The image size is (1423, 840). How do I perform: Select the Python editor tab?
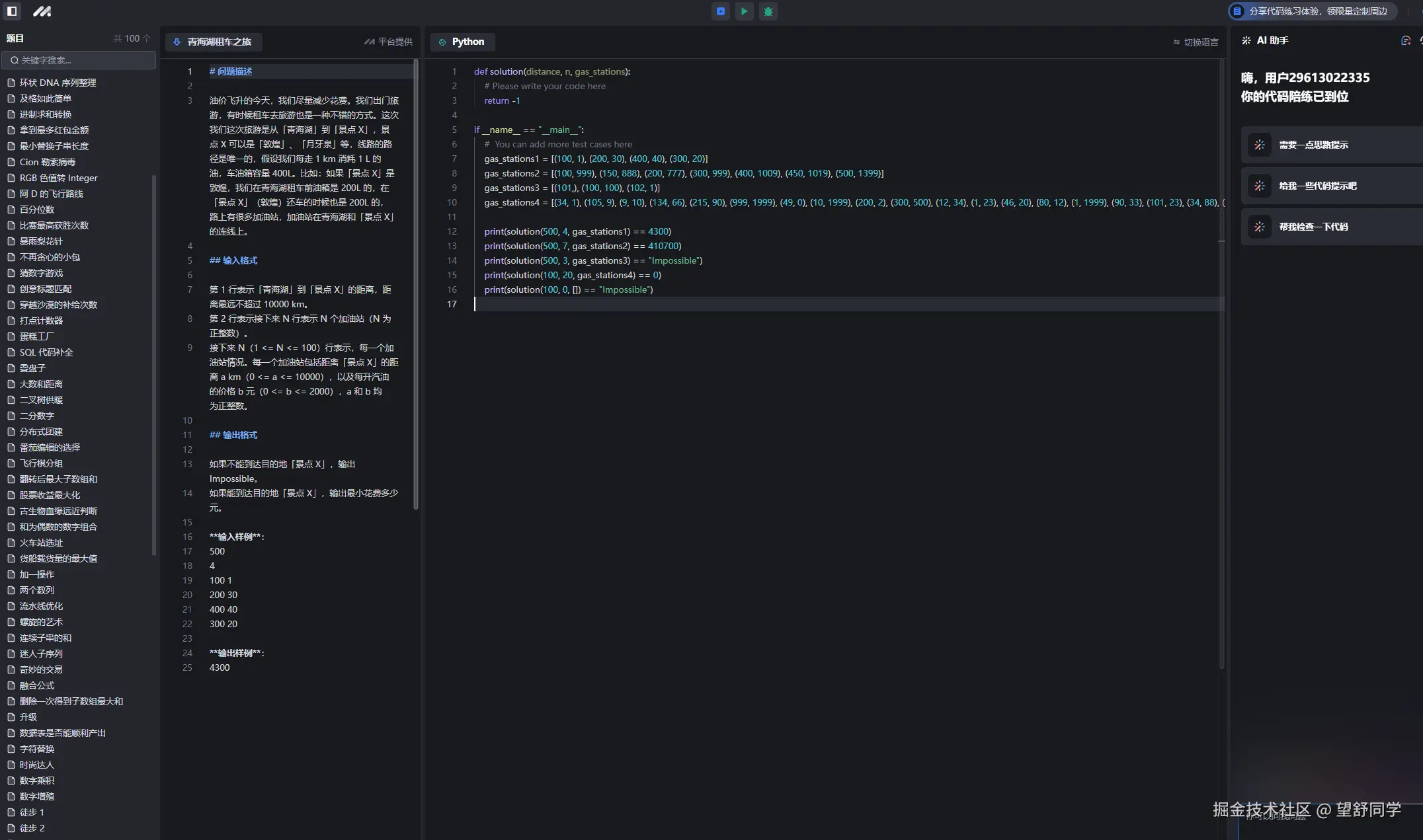click(462, 42)
